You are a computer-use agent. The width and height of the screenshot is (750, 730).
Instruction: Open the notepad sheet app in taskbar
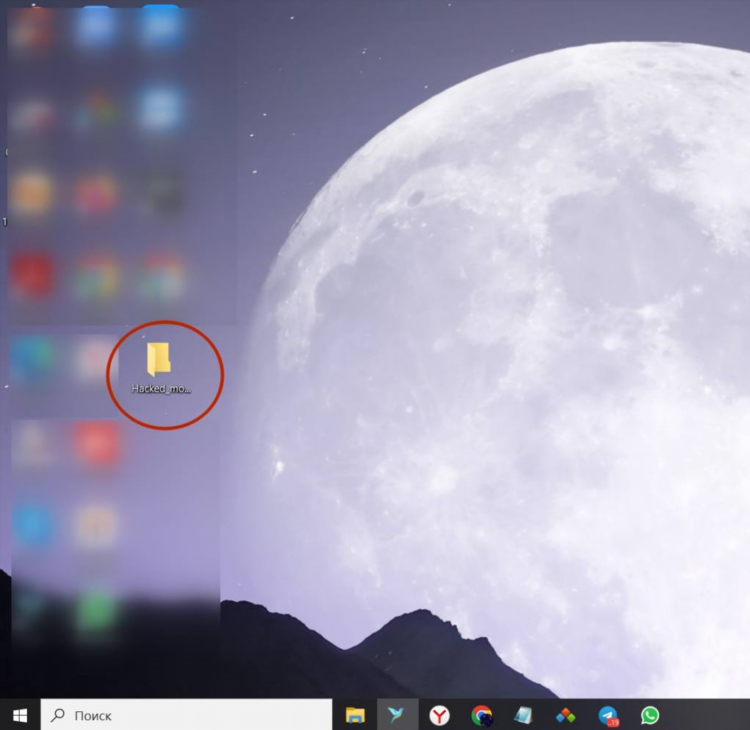[x=523, y=716]
